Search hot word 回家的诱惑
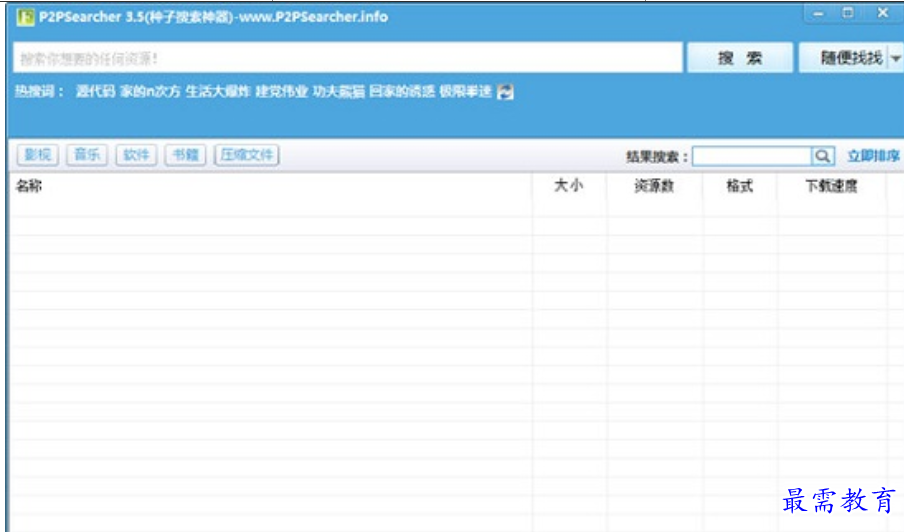The width and height of the screenshot is (904, 532). (402, 92)
